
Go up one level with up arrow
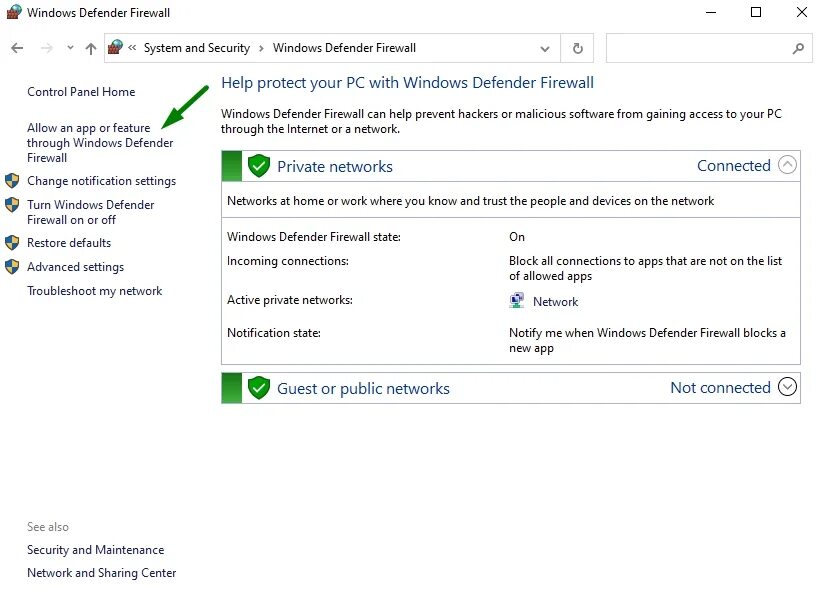pos(91,48)
